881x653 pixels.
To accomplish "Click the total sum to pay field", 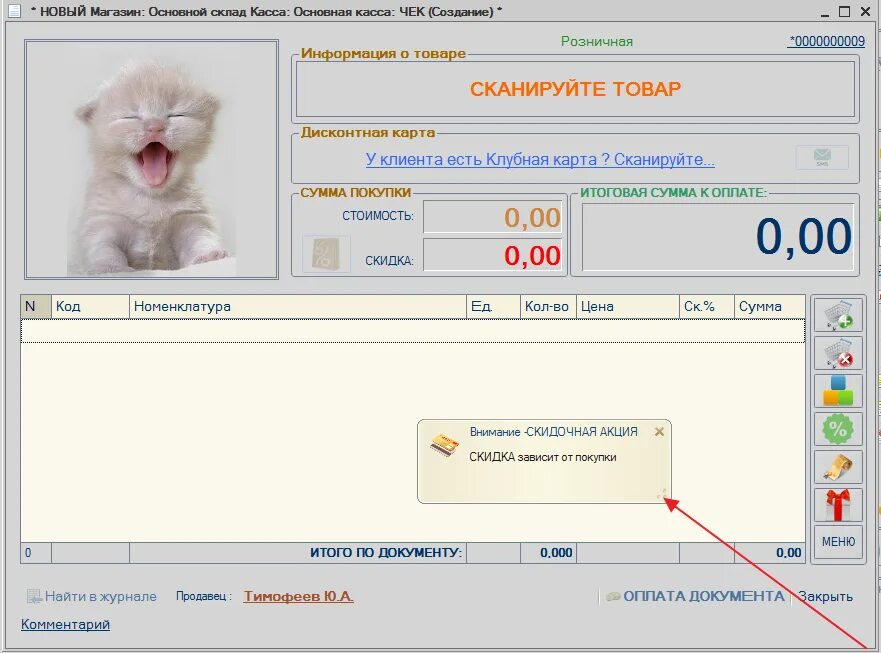I will coord(717,237).
